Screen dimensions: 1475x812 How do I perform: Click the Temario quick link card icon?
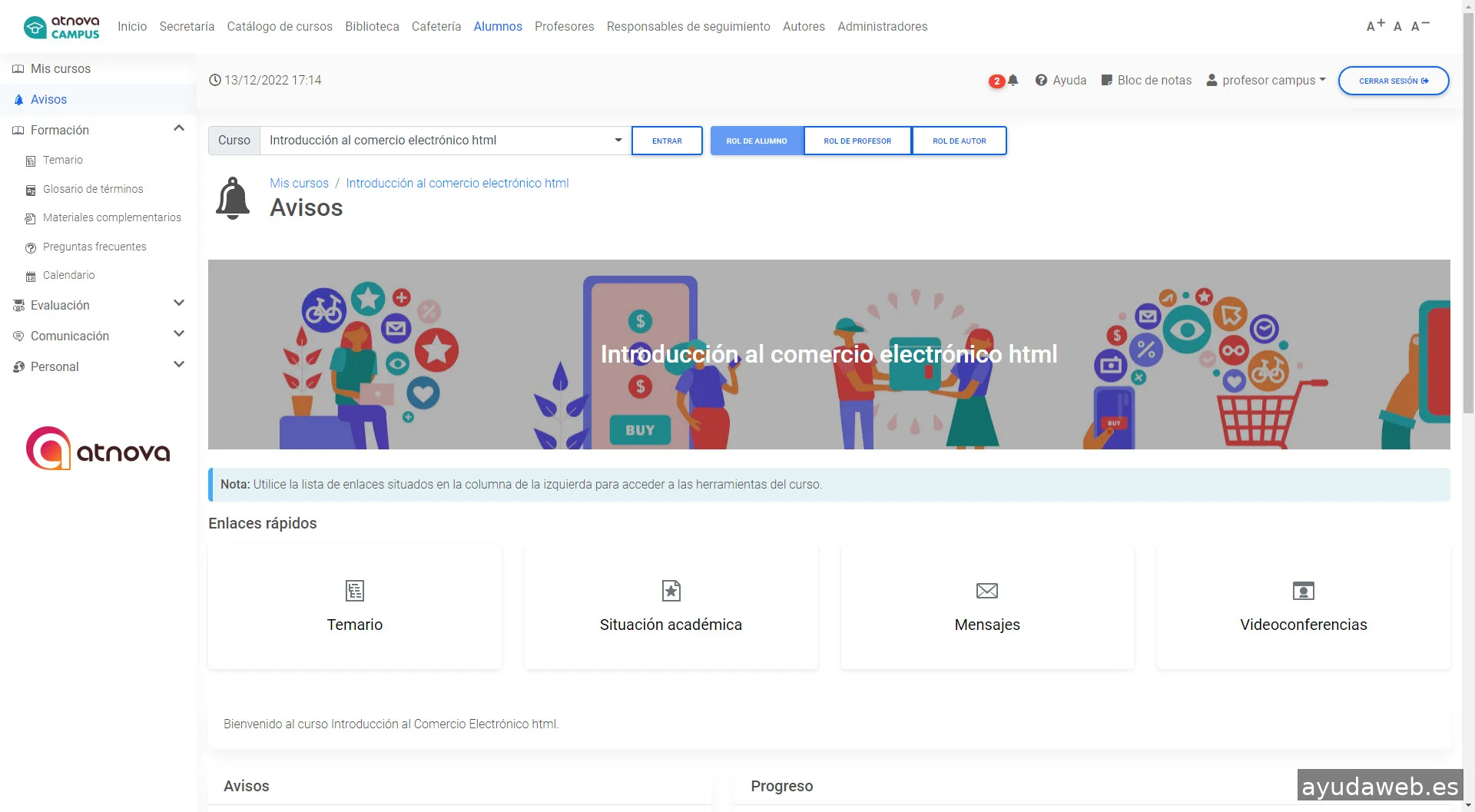point(354,591)
